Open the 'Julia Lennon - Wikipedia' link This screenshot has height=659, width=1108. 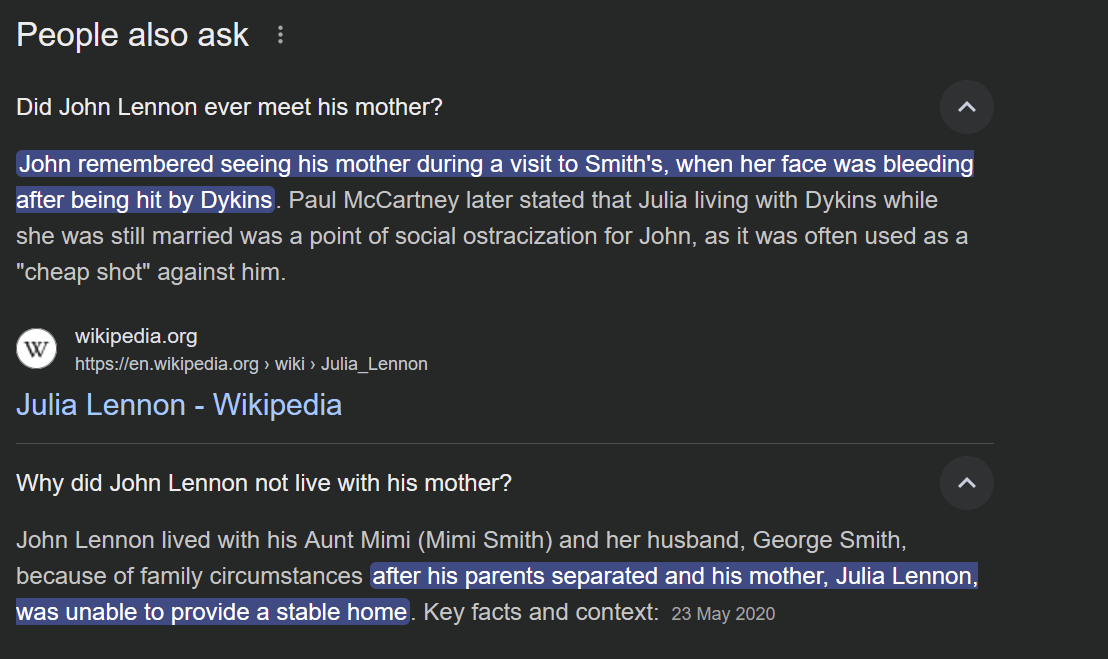pos(179,405)
